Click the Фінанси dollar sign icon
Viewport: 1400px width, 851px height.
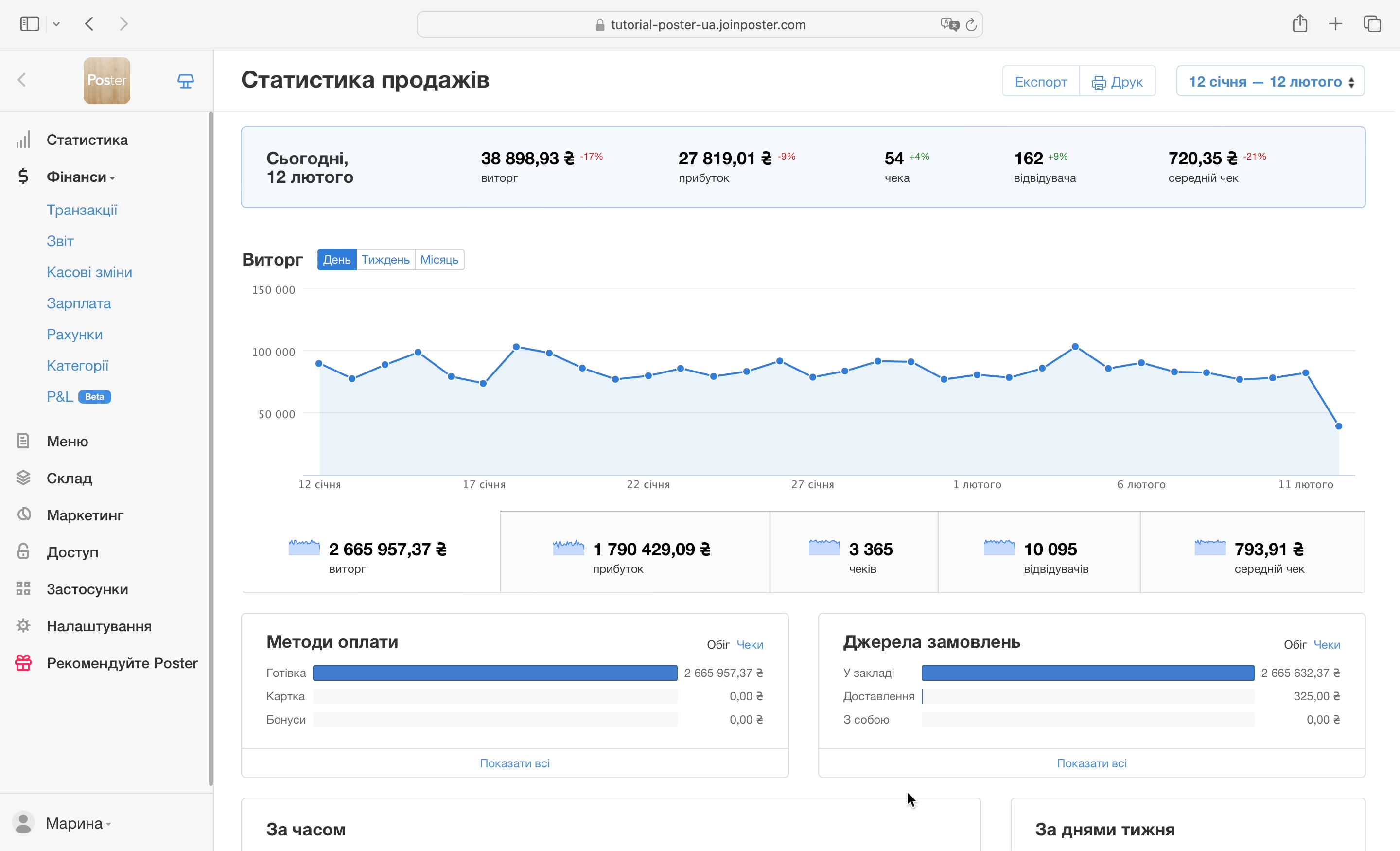(x=23, y=177)
